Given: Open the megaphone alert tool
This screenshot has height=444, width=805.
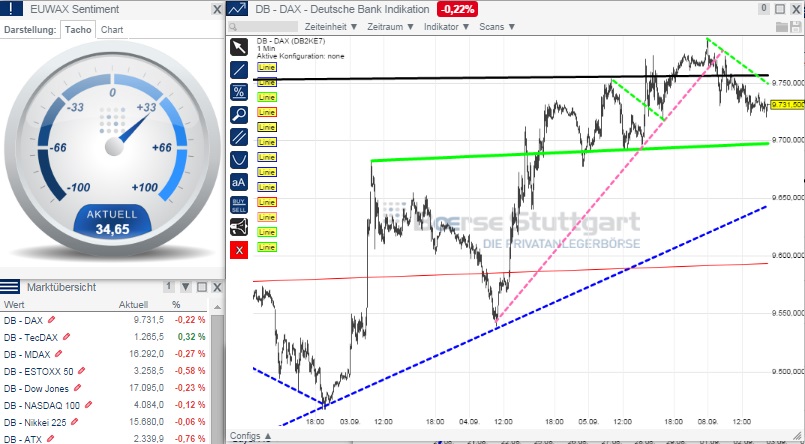Looking at the screenshot, I should pyautogui.click(x=239, y=227).
